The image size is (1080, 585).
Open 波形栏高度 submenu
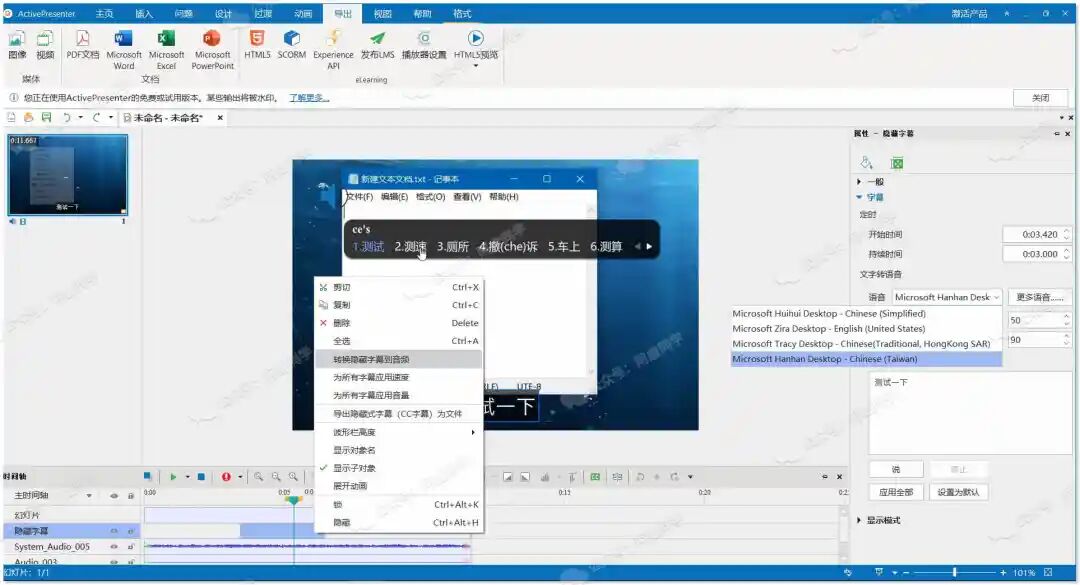point(399,433)
